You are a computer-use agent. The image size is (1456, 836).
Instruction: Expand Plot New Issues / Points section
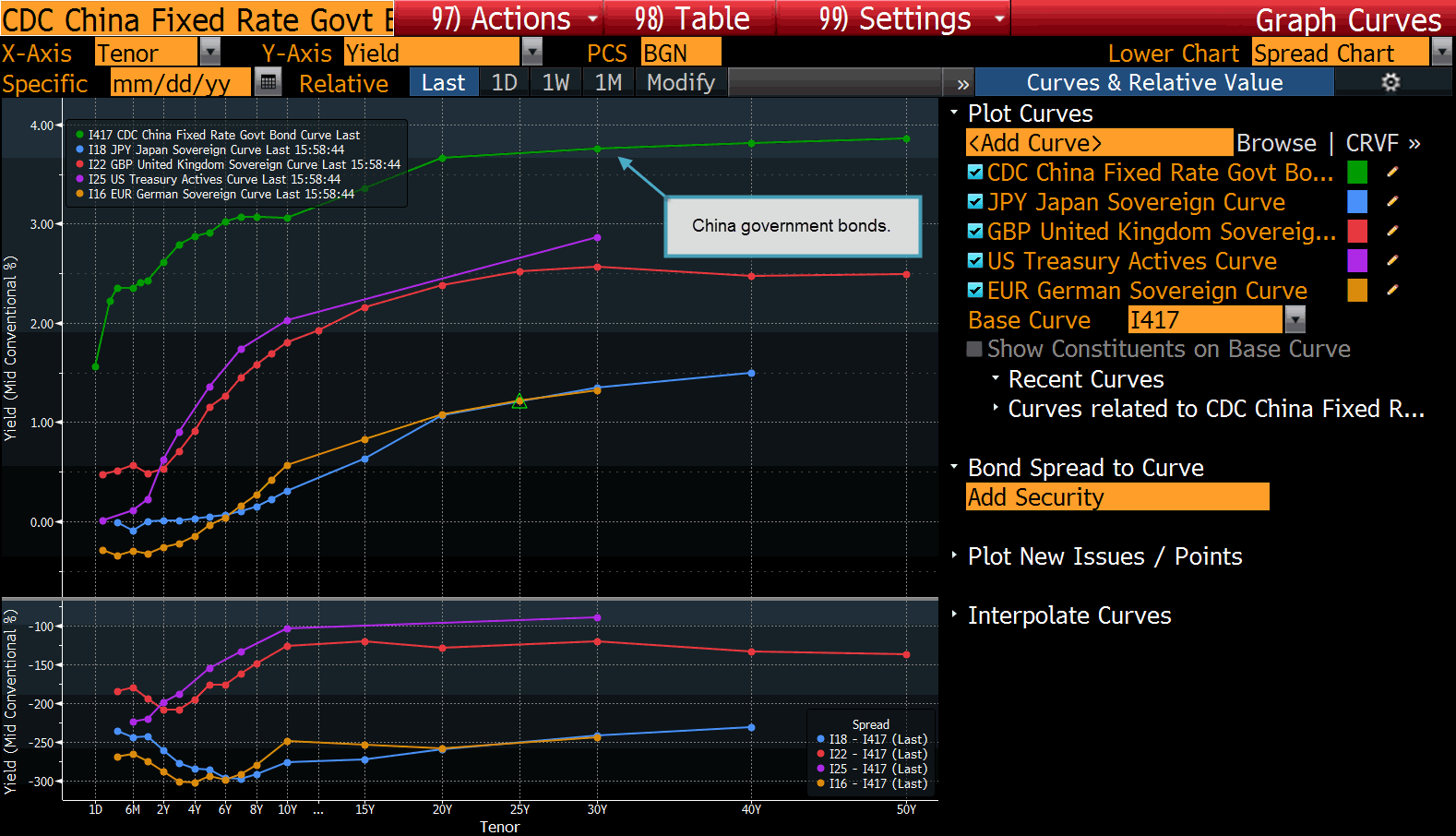click(x=954, y=555)
